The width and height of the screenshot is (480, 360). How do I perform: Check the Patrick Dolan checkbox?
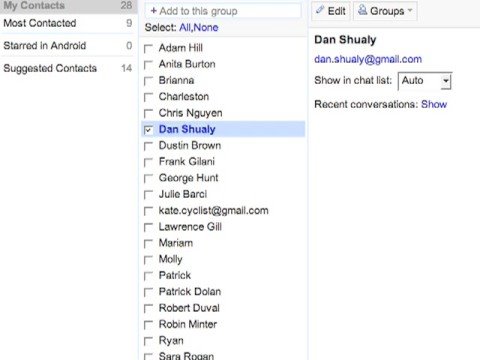coord(148,292)
